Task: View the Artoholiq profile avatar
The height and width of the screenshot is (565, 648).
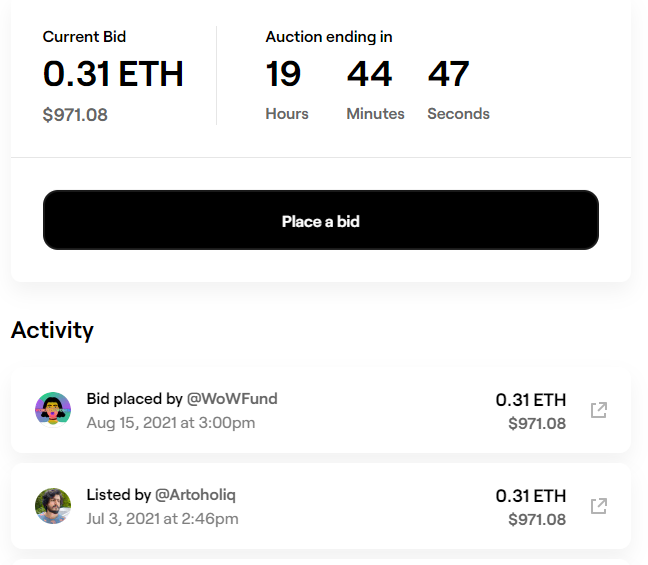Action: tap(53, 506)
